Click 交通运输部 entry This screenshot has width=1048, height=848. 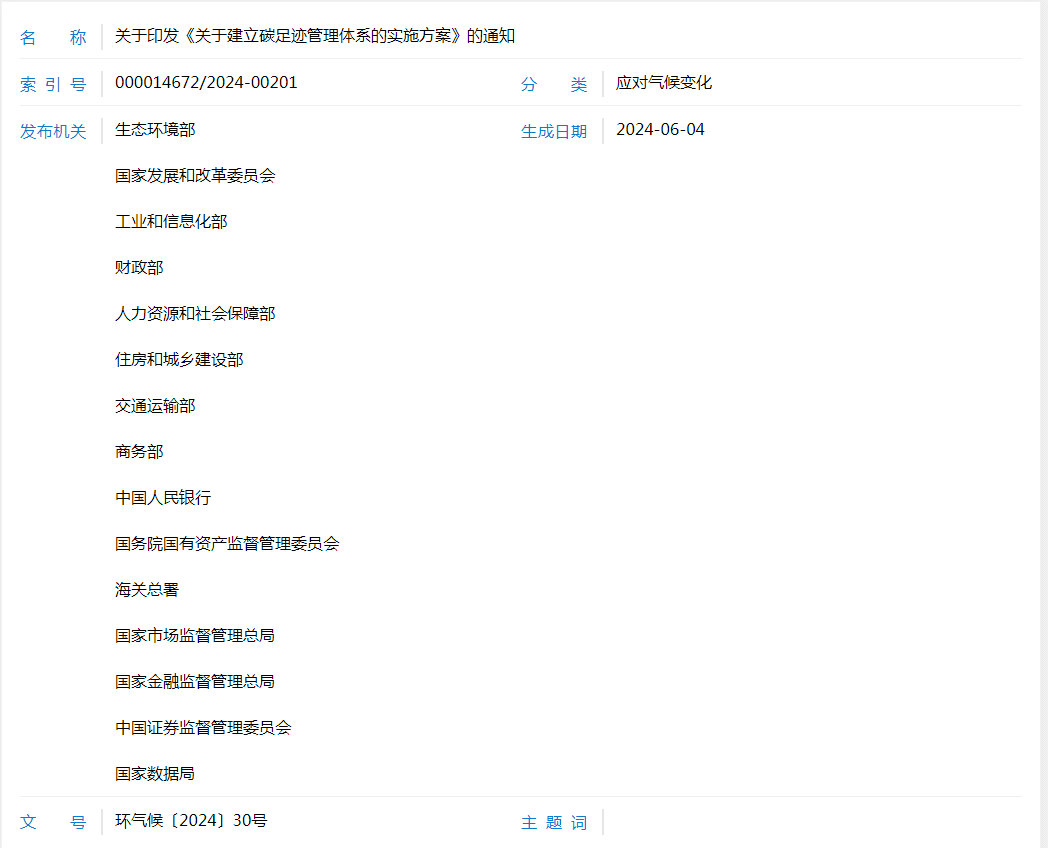point(155,406)
